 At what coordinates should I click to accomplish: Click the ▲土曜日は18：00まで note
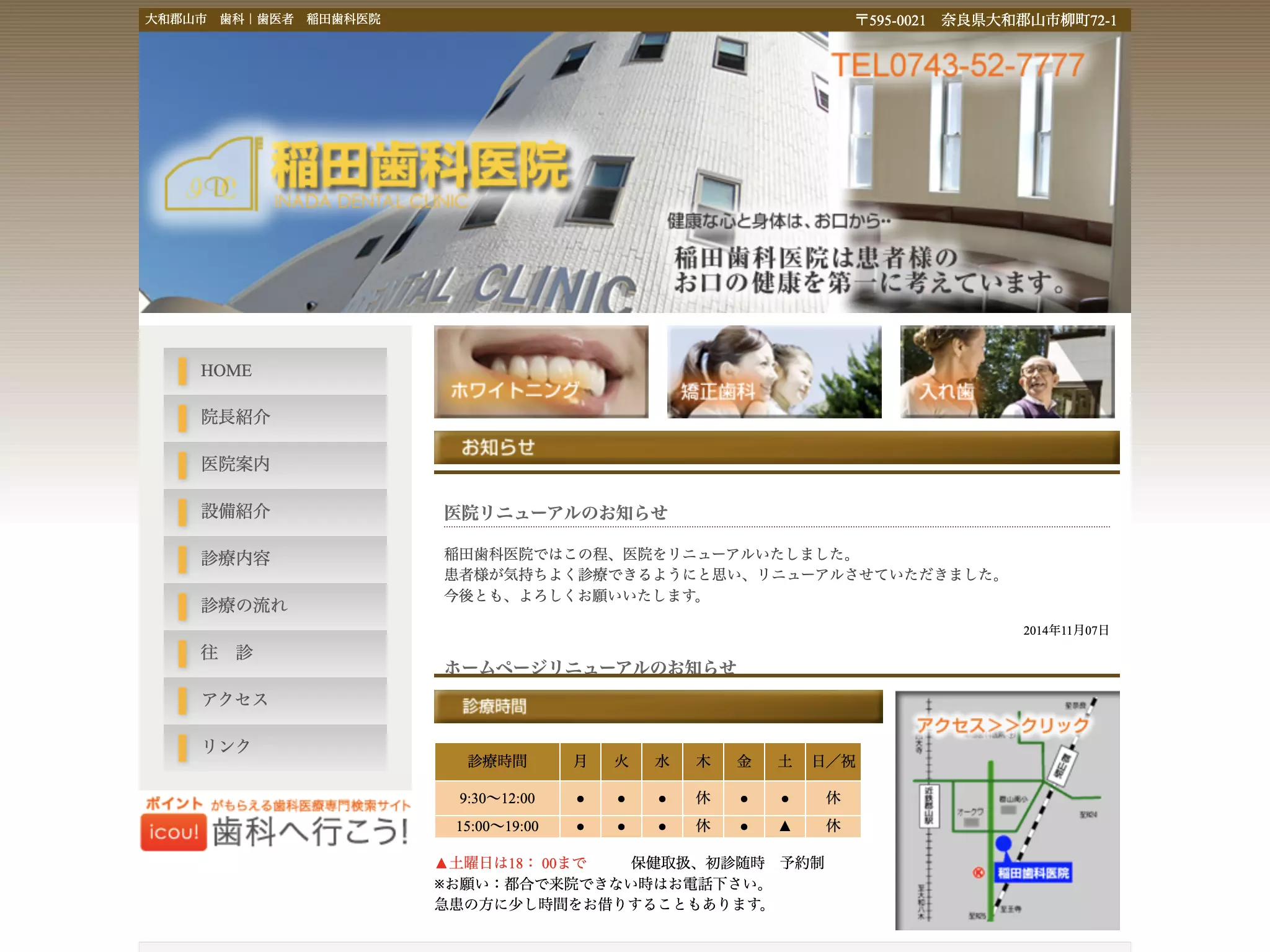[511, 863]
